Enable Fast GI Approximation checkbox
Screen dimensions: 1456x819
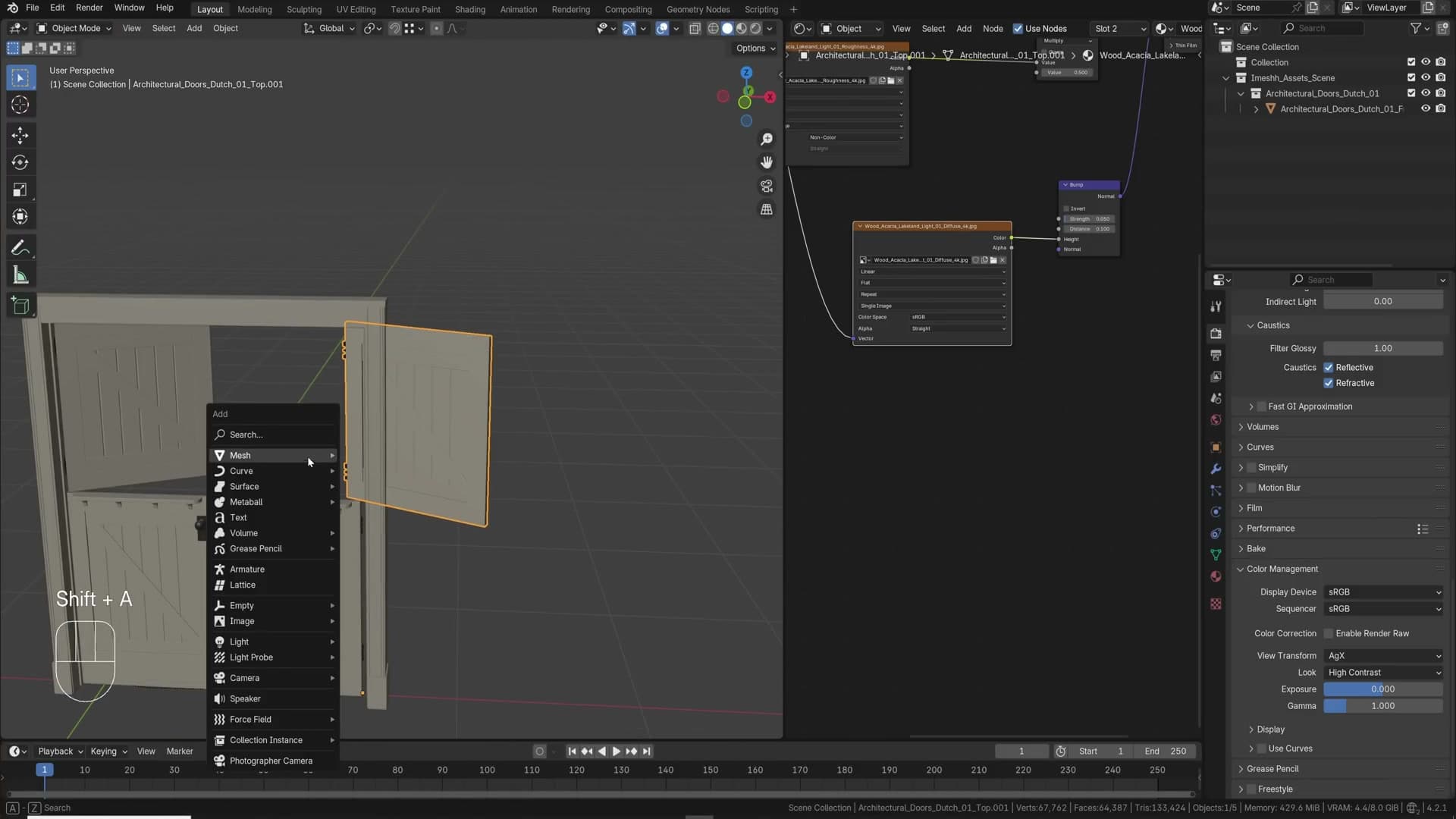[1262, 407]
